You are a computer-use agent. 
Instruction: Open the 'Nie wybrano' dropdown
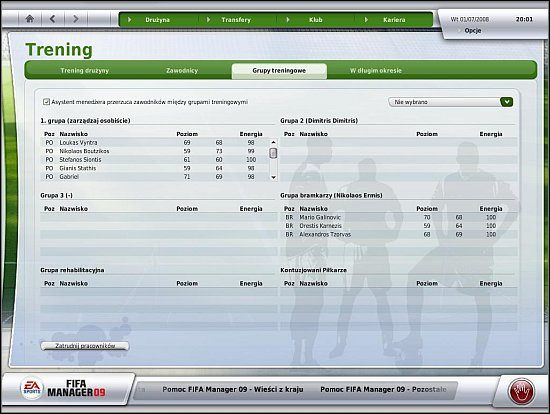pyautogui.click(x=451, y=102)
